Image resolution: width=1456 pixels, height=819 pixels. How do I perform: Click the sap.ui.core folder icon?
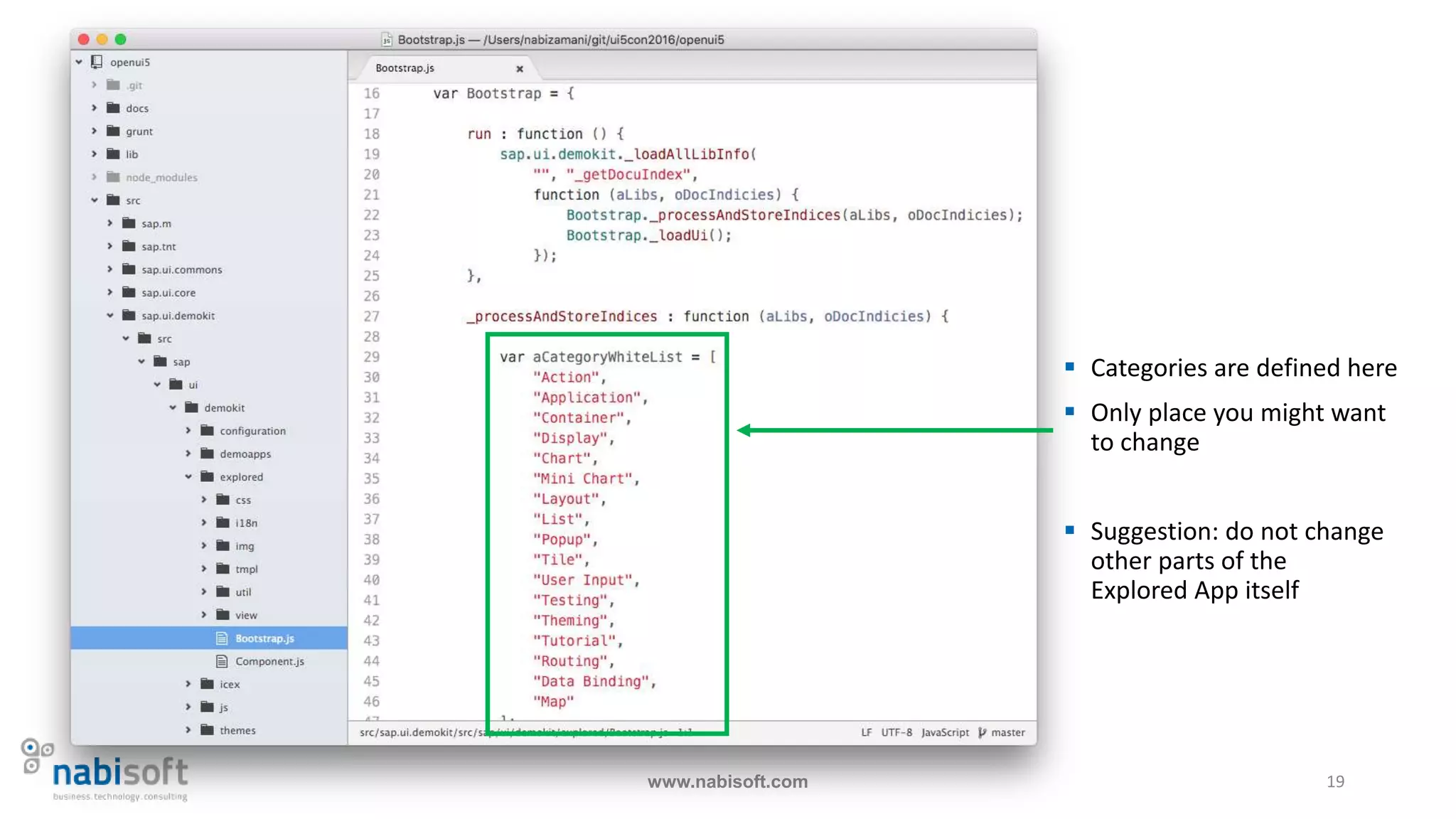pyautogui.click(x=129, y=292)
